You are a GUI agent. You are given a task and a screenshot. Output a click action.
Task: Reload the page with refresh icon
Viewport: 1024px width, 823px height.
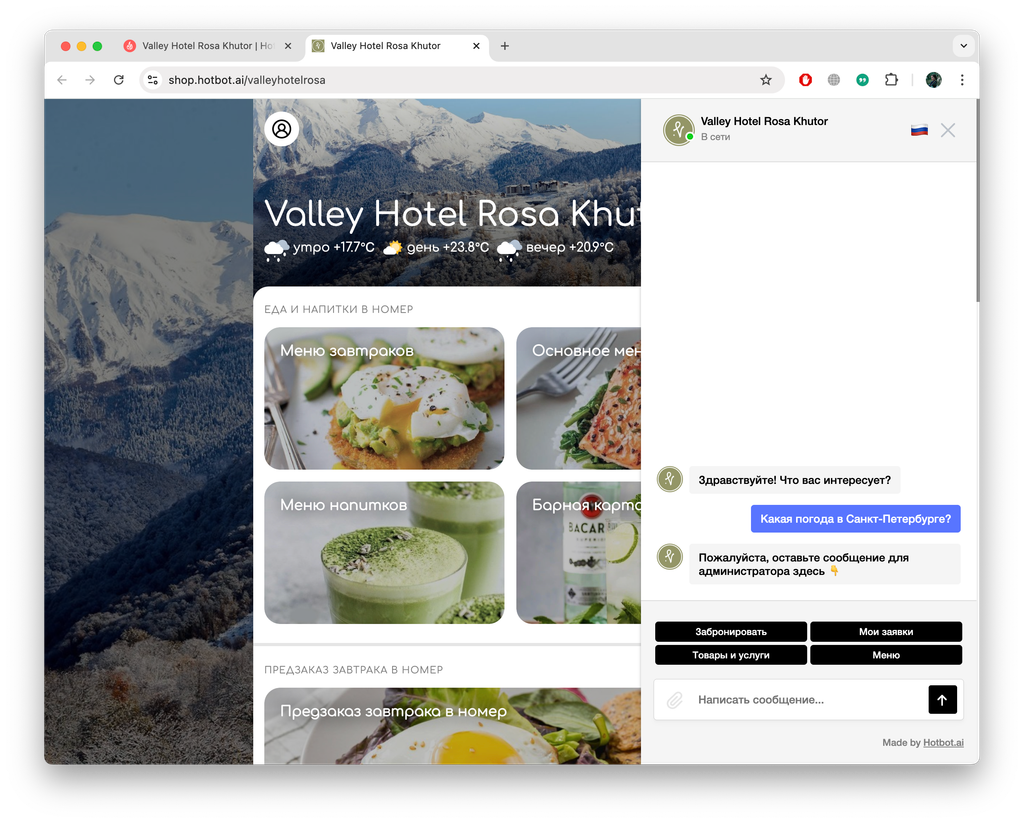point(119,80)
